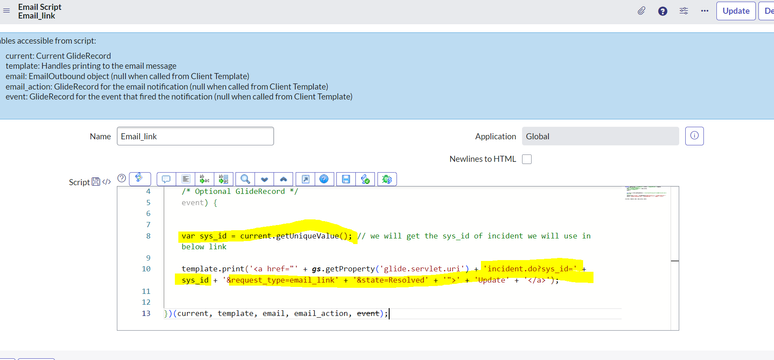The height and width of the screenshot is (360, 774).
Task: Open the more options ellipsis menu
Action: pos(705,11)
